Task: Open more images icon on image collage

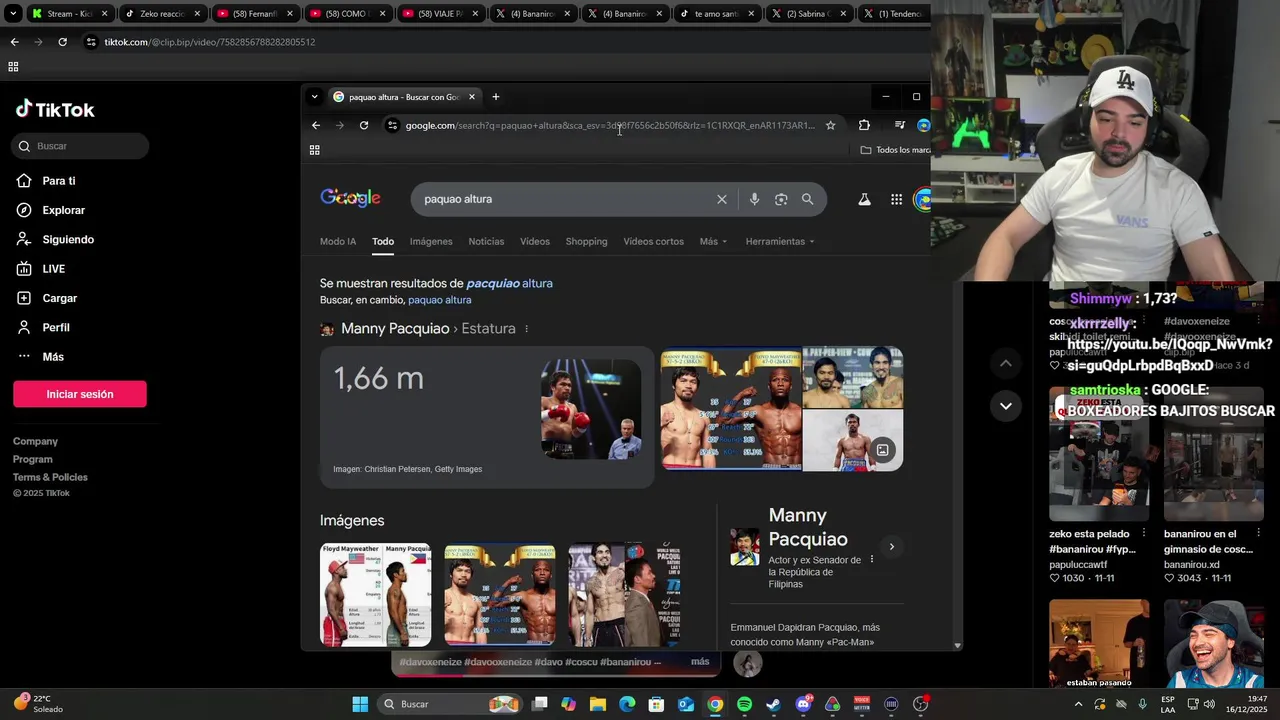Action: [882, 450]
